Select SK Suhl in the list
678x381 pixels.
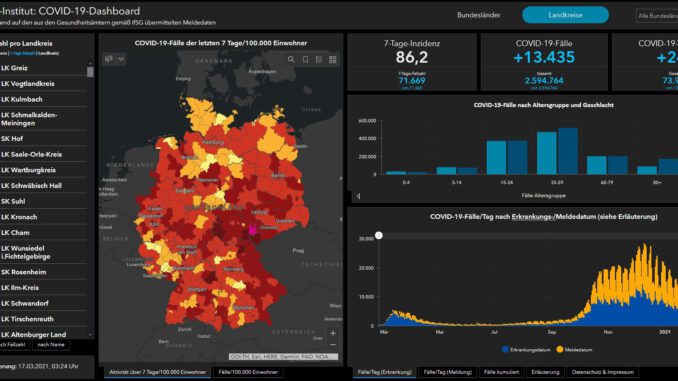pos(43,201)
